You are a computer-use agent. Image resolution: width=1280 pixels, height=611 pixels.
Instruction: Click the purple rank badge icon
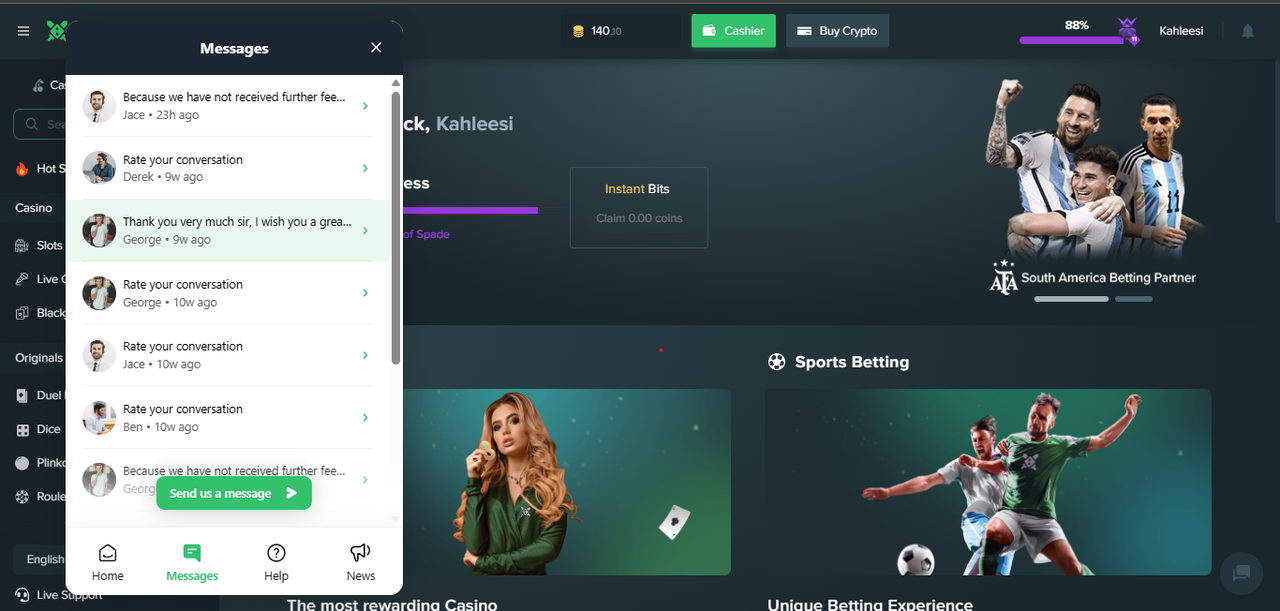(1128, 30)
